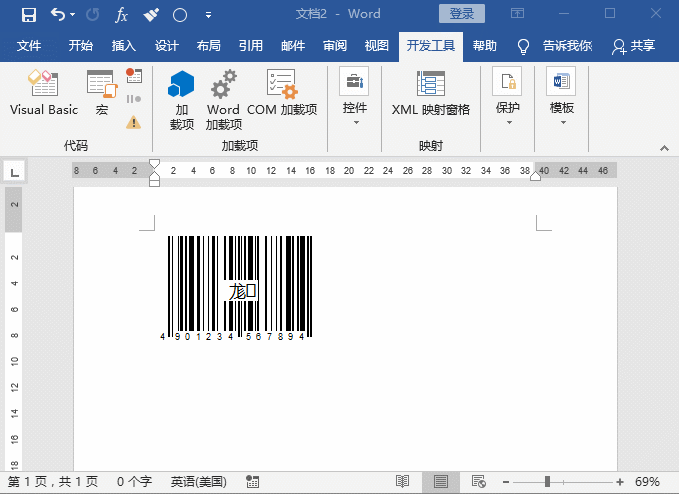Click the 告诉我你 search field

(x=567, y=45)
